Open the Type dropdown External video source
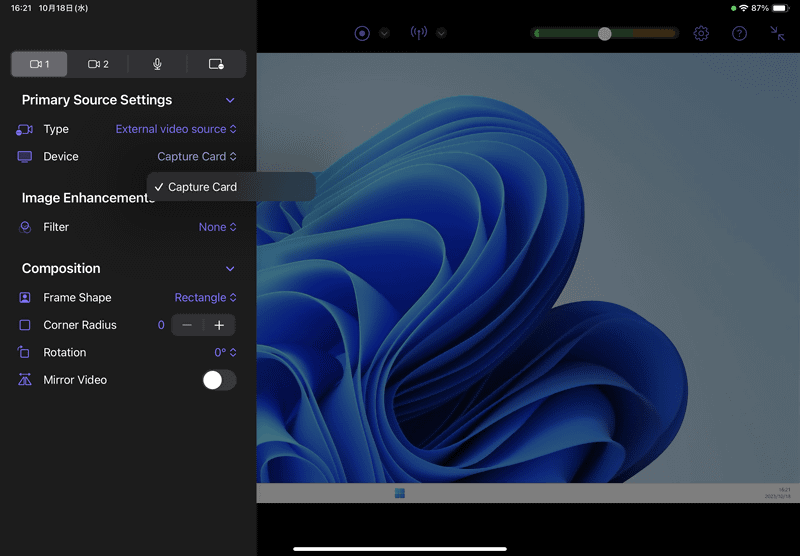Viewport: 800px width, 556px height. tap(176, 129)
